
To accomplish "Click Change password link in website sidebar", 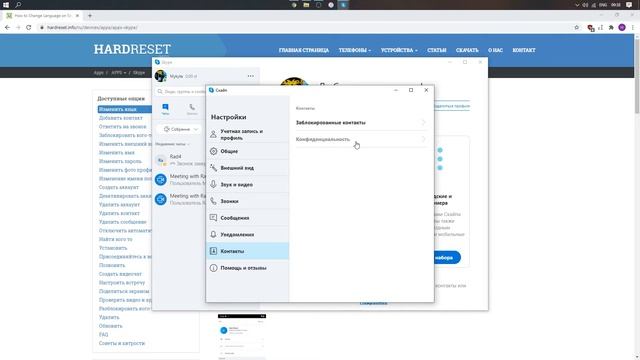I will [x=120, y=161].
